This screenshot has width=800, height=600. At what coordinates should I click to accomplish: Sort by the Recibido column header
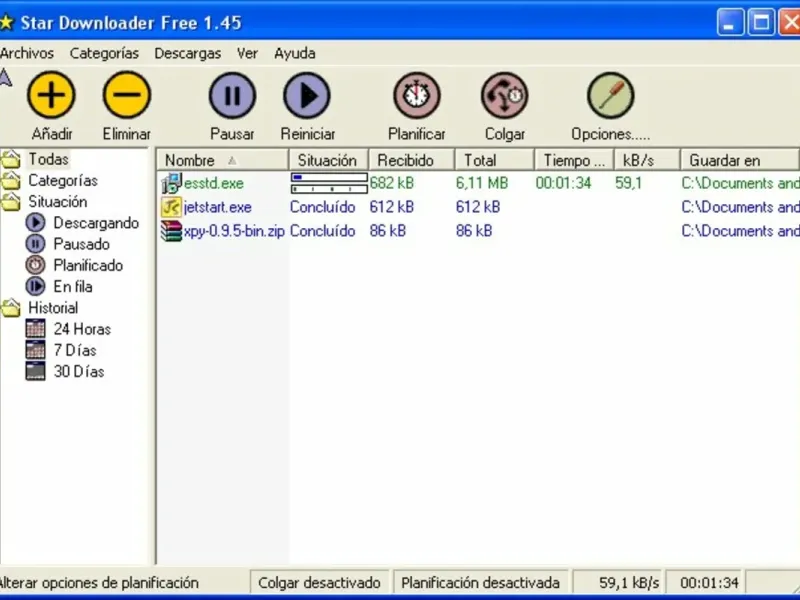(x=411, y=160)
